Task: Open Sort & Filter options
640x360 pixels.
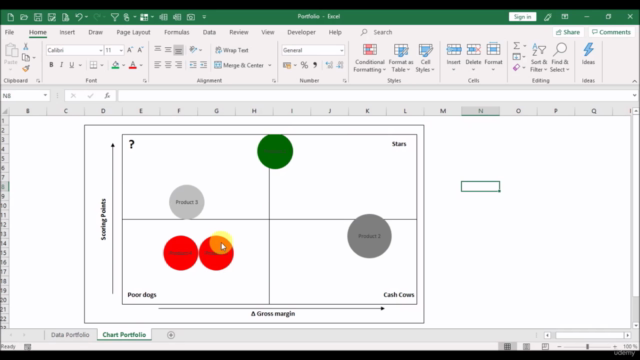Action: click(x=539, y=58)
